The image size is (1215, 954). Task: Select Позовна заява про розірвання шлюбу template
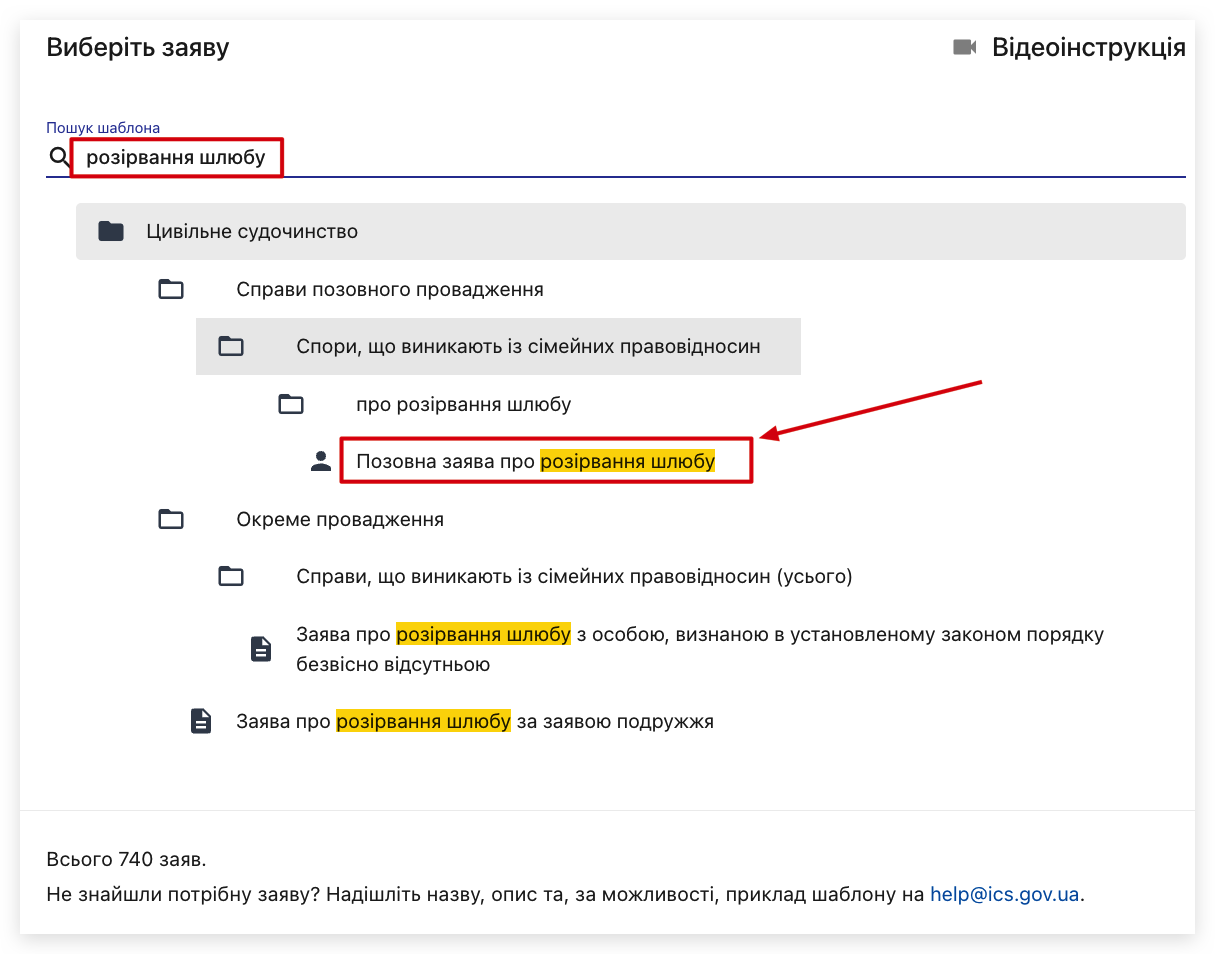tap(535, 462)
